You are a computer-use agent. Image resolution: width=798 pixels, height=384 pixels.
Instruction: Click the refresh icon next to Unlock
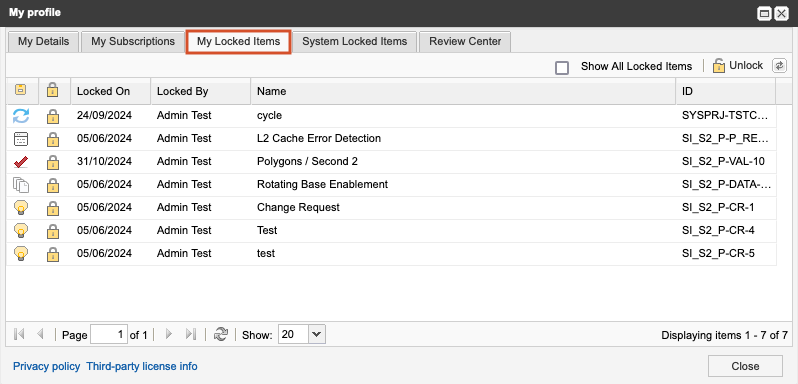point(779,66)
